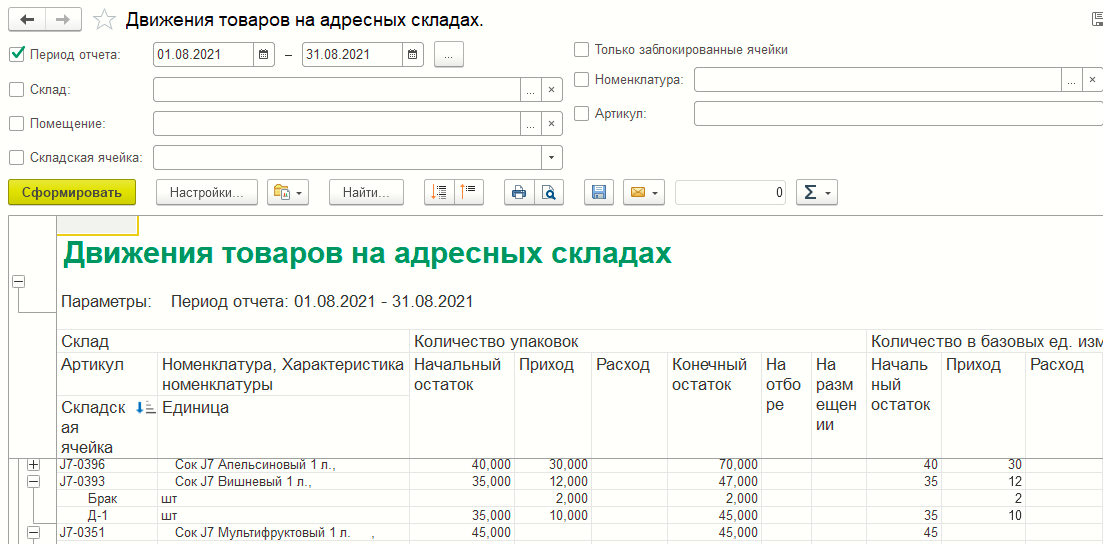Open calendar for report start date

264,55
